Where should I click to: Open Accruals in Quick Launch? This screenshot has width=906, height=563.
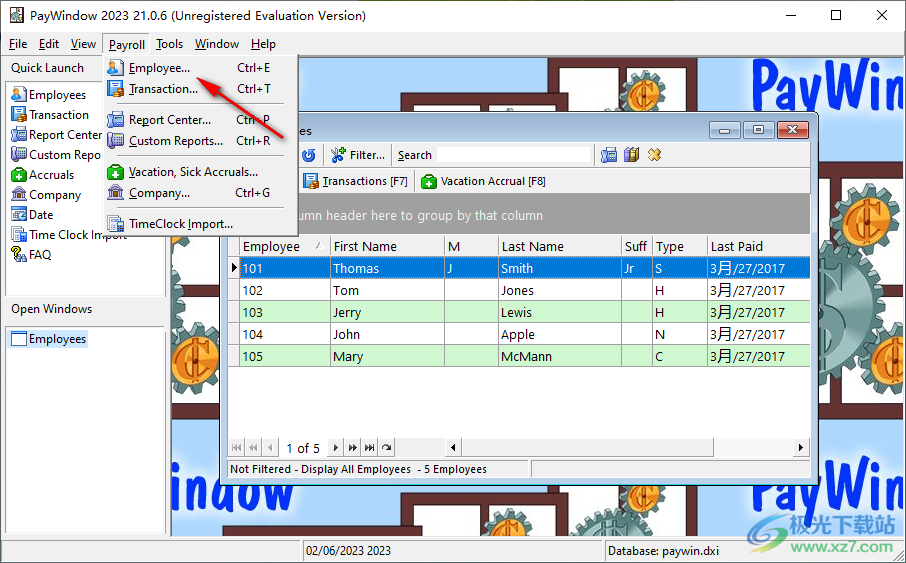coord(43,175)
